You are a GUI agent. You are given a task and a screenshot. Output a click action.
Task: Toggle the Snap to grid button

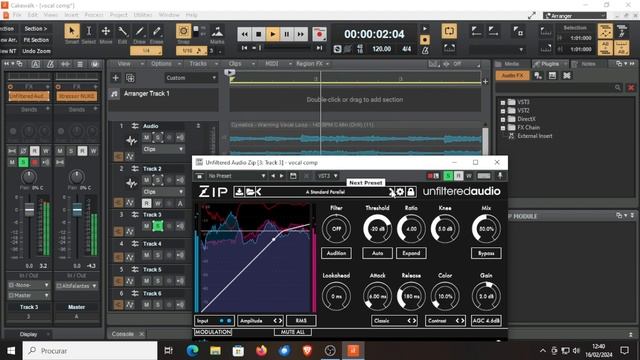pos(183,31)
